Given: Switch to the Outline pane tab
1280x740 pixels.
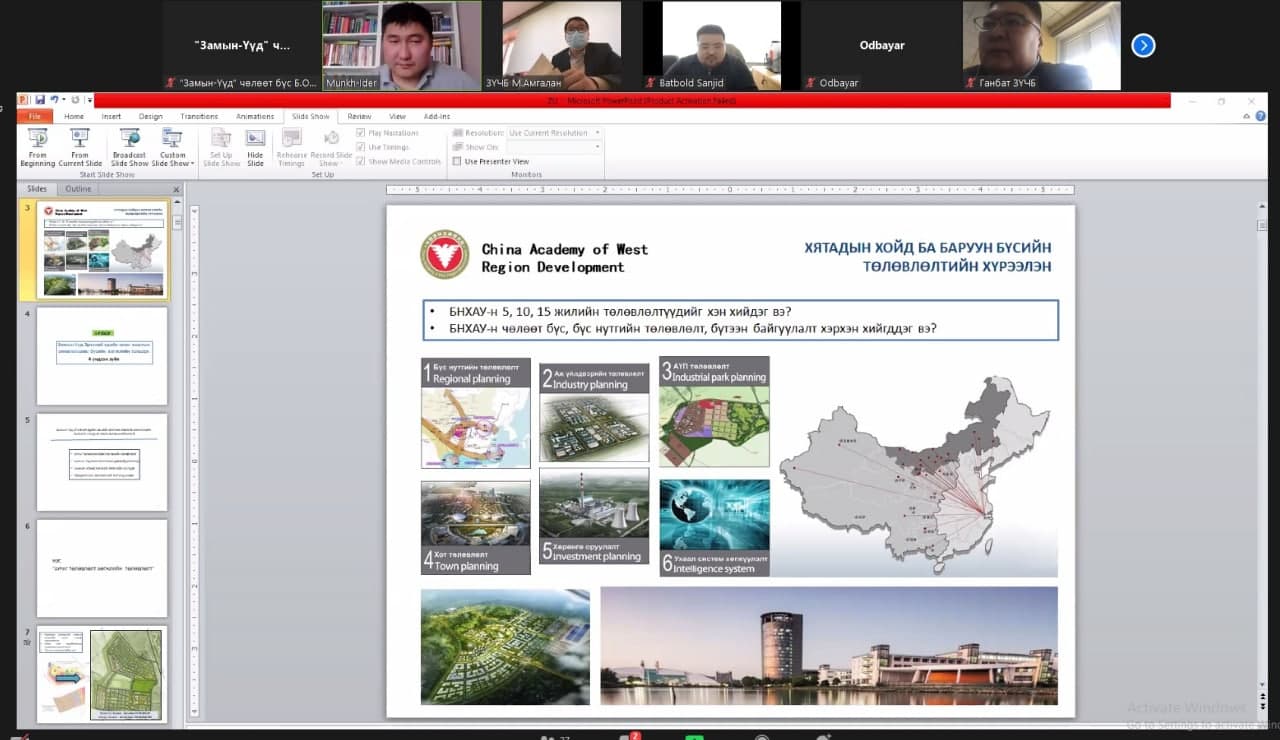Looking at the screenshot, I should pyautogui.click(x=78, y=189).
